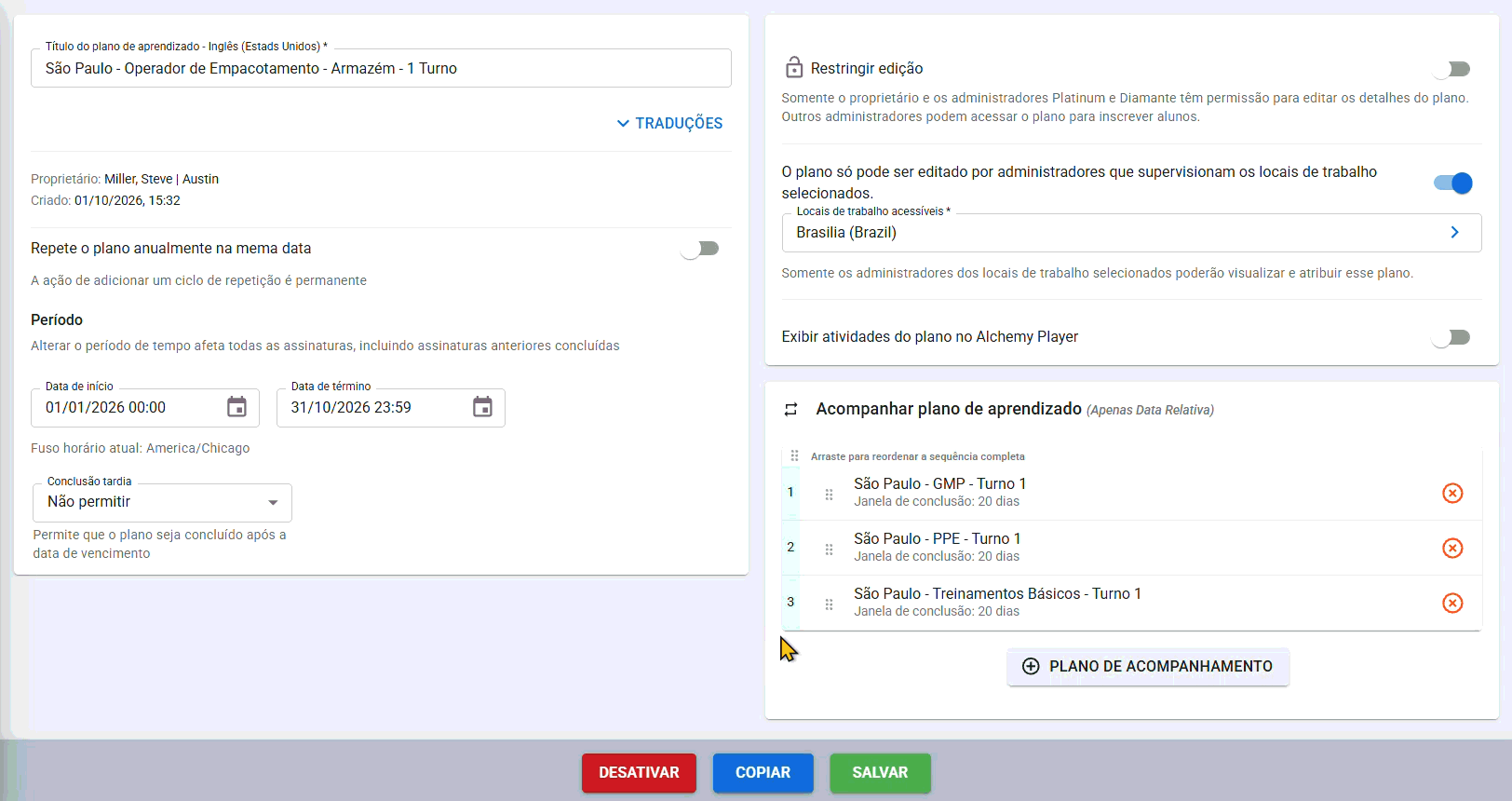Add a PLANO DE ACOMPANHAMENTO
1512x801 pixels.
pos(1148,667)
